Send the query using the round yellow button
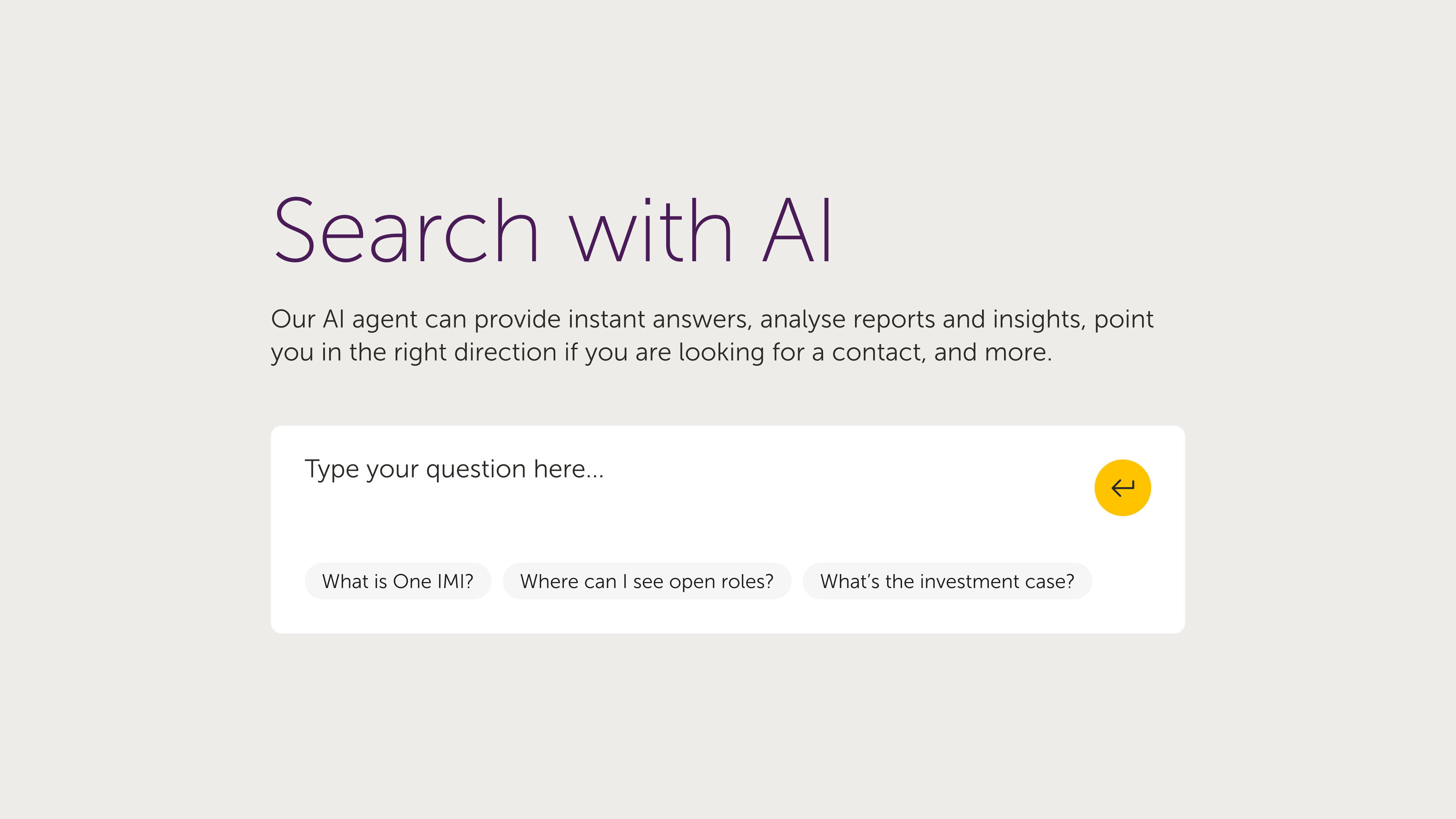This screenshot has height=819, width=1456. pos(1122,487)
